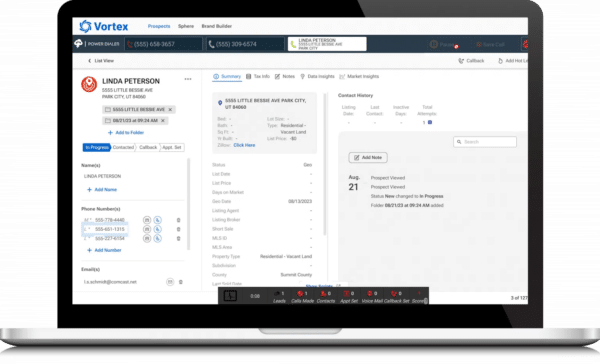
Task: Click the Callback button in toolbar
Action: [x=471, y=60]
